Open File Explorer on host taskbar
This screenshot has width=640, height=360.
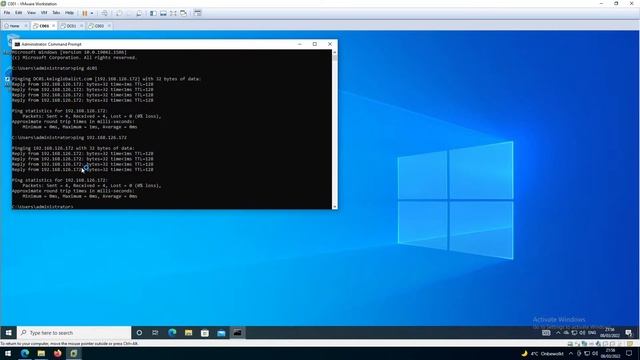41,353
